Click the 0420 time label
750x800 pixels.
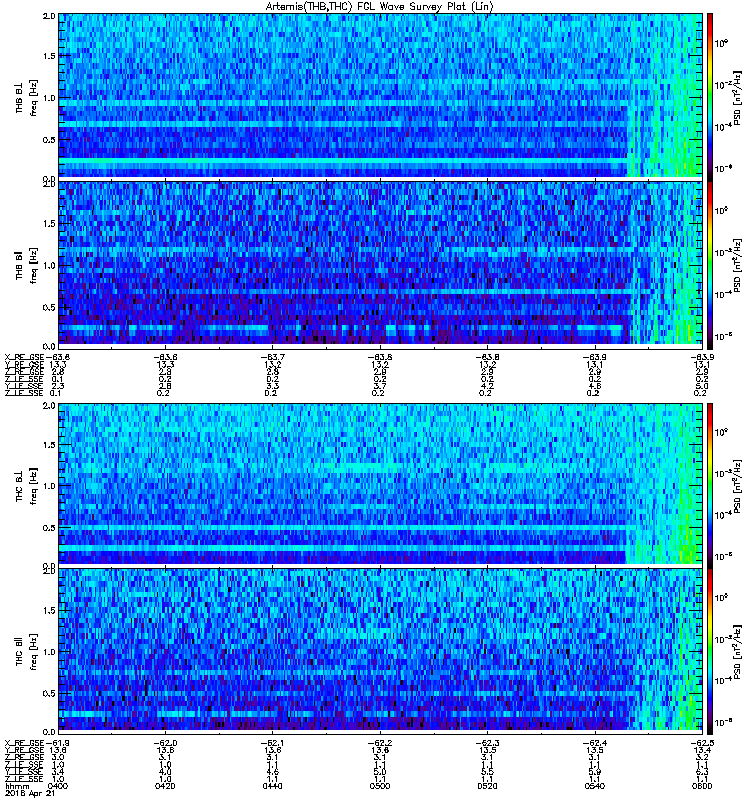click(x=165, y=786)
